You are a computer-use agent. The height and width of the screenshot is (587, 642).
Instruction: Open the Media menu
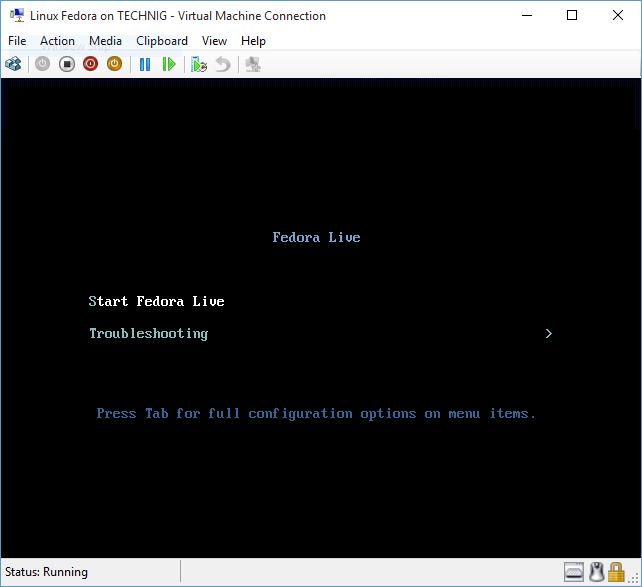(105, 41)
